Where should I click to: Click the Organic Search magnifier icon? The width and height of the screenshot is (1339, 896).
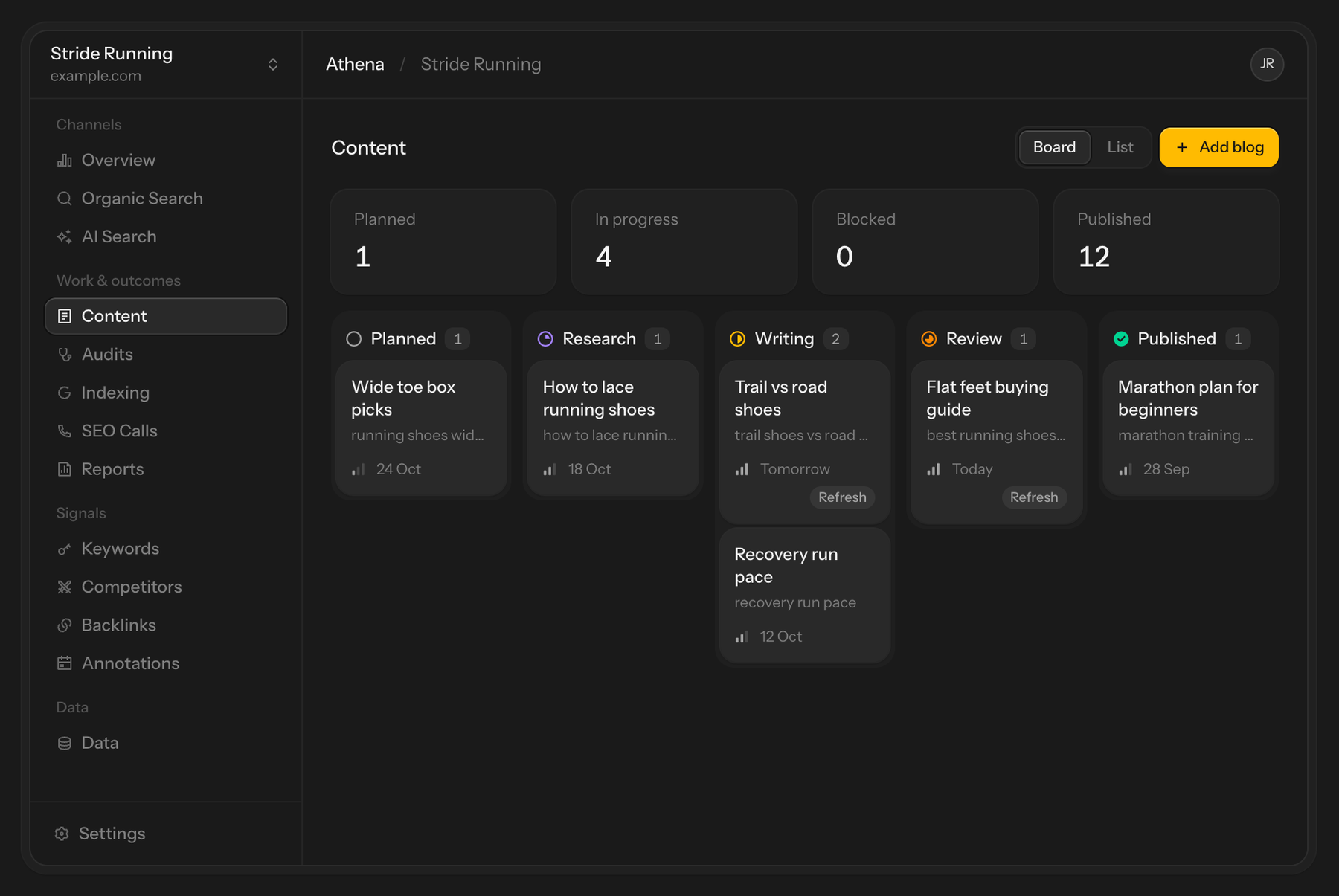(x=65, y=199)
